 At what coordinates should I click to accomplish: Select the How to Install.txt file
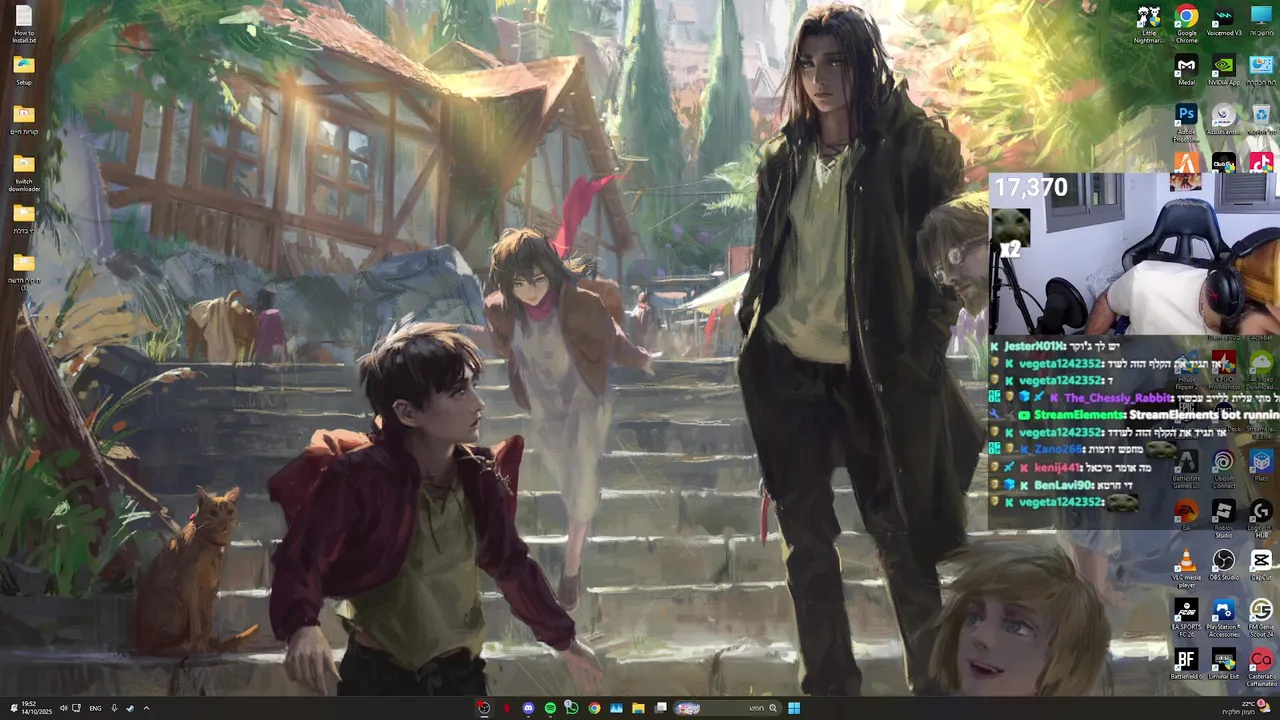(x=24, y=24)
